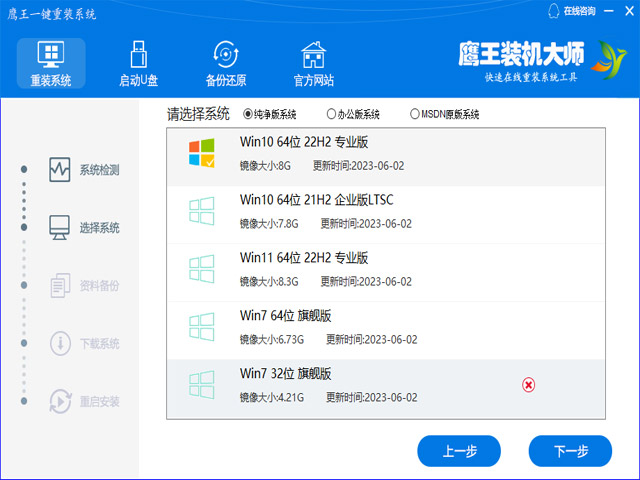Minimize the 鹰王 window
Viewport: 640px width, 480px height.
coord(609,11)
